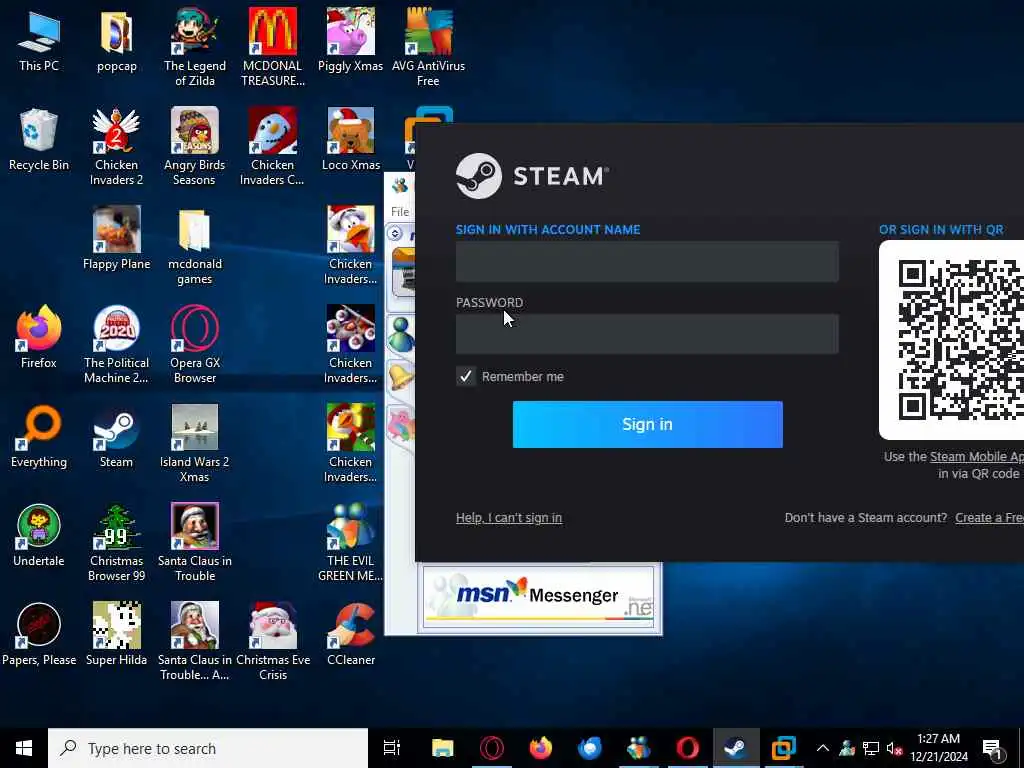Screen dimensions: 1024x768
Task: Follow the Steam Mobile App link
Action: click(x=977, y=457)
